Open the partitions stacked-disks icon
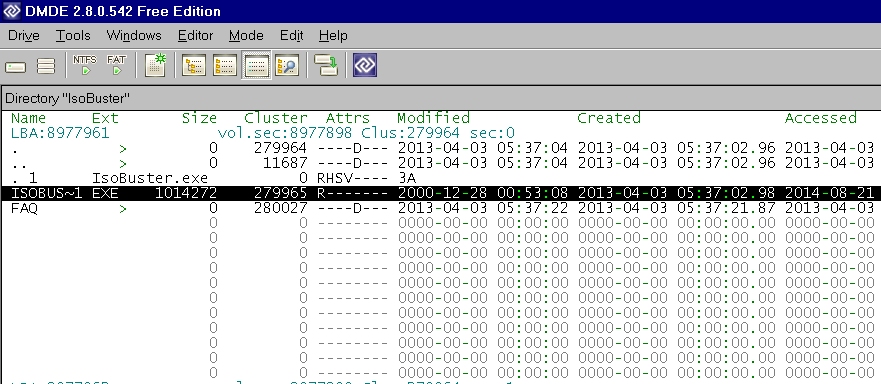The width and height of the screenshot is (881, 384). point(46,66)
